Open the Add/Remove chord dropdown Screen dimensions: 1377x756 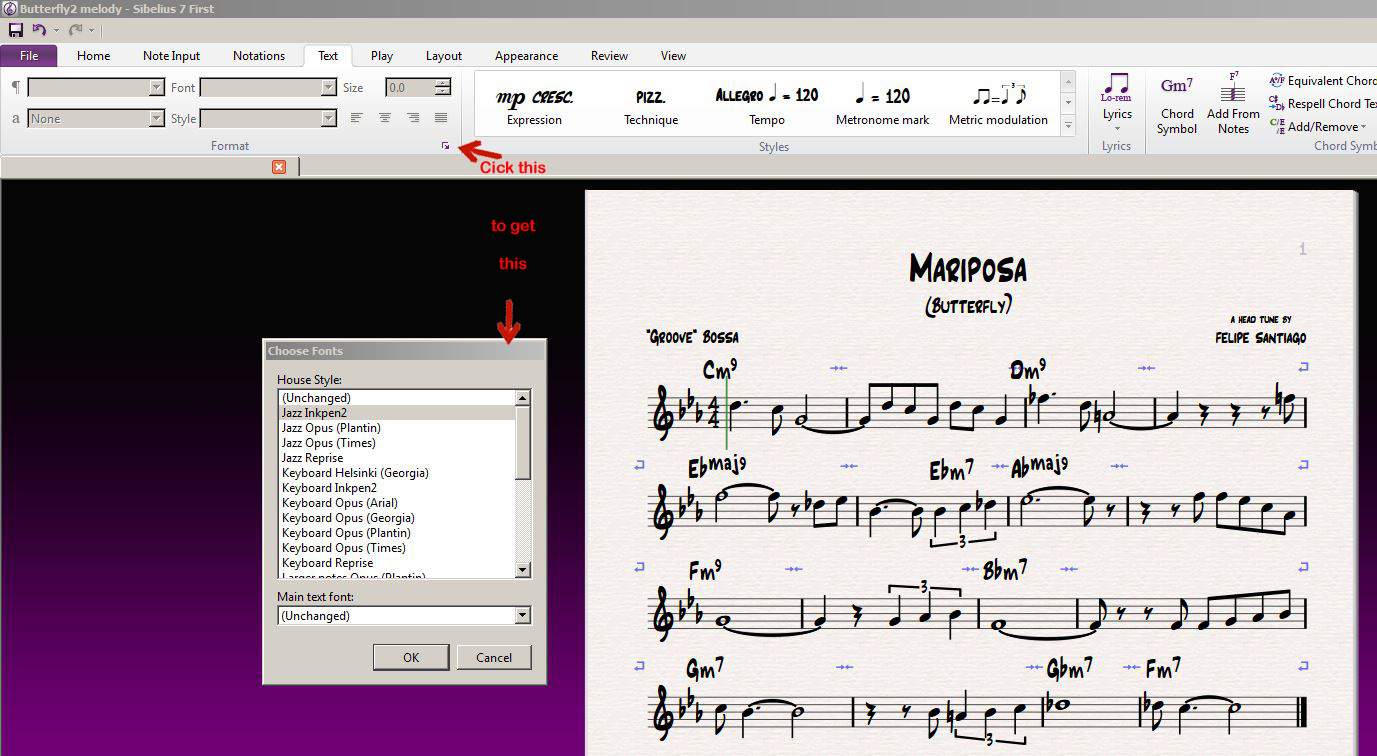1318,127
